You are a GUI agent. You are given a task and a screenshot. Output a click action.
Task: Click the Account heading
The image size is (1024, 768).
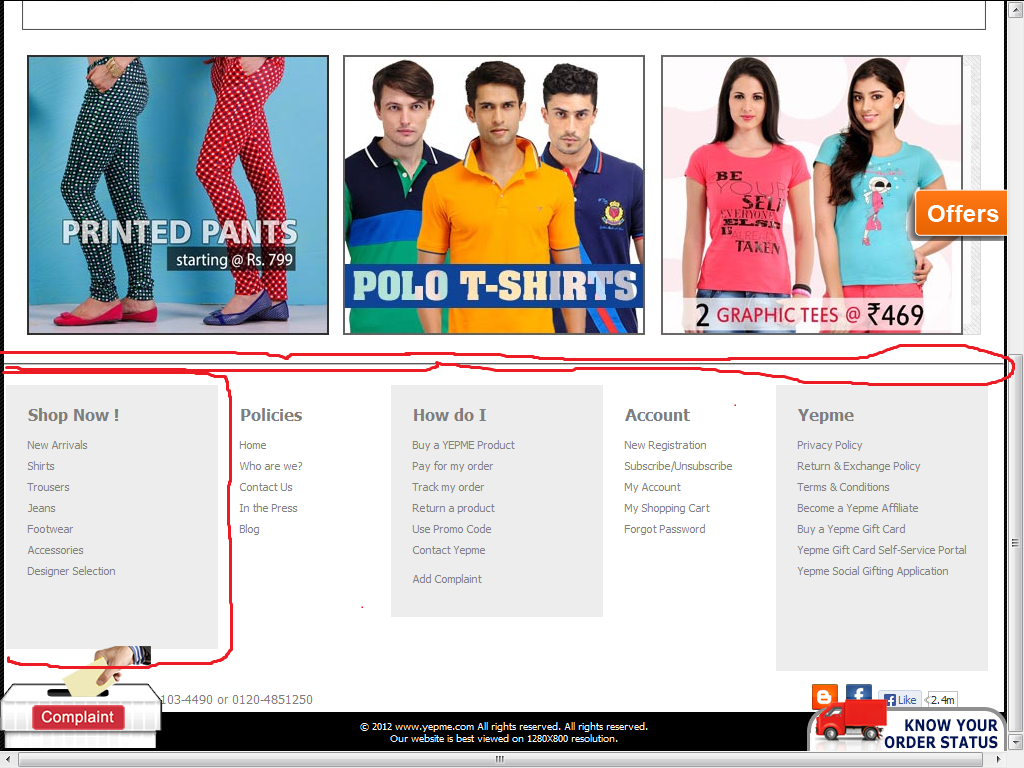coord(657,415)
